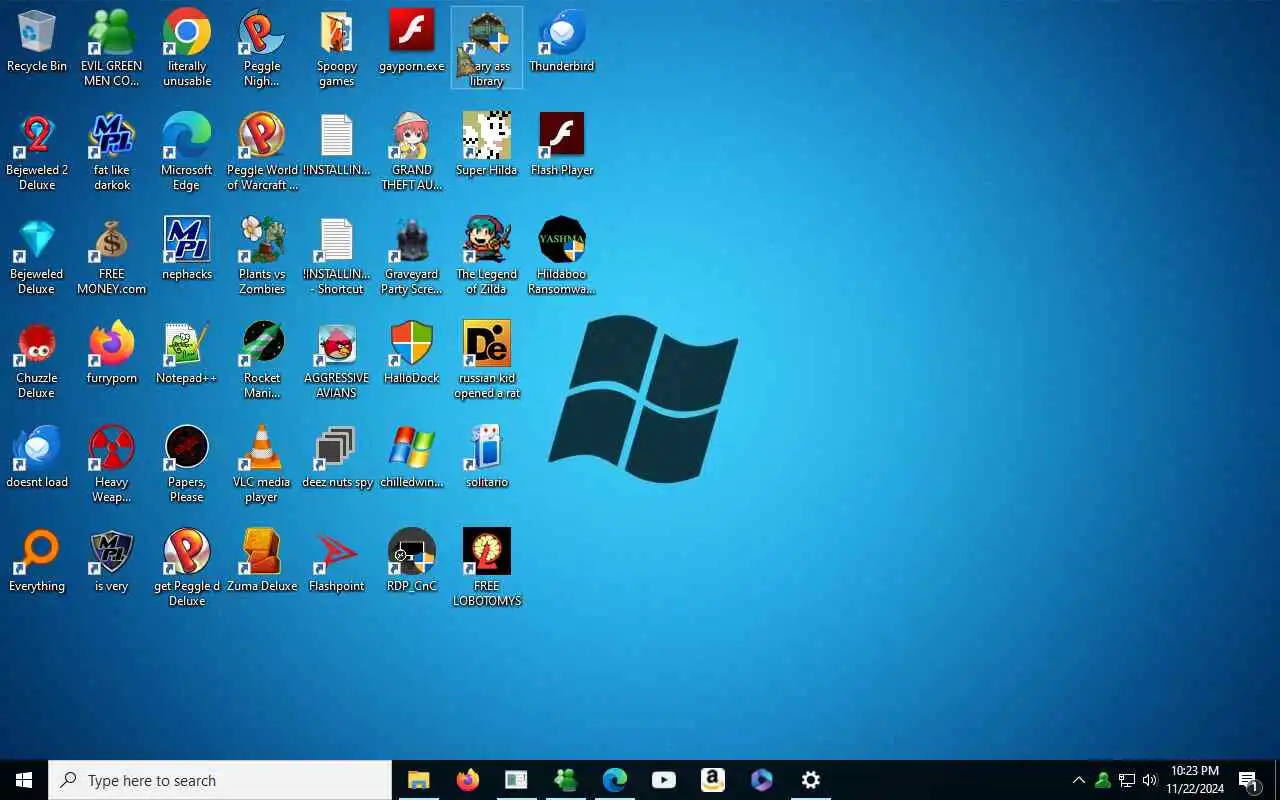Image resolution: width=1280 pixels, height=800 pixels.
Task: Launch the Thunderbird shortcut
Action: pyautogui.click(x=562, y=42)
